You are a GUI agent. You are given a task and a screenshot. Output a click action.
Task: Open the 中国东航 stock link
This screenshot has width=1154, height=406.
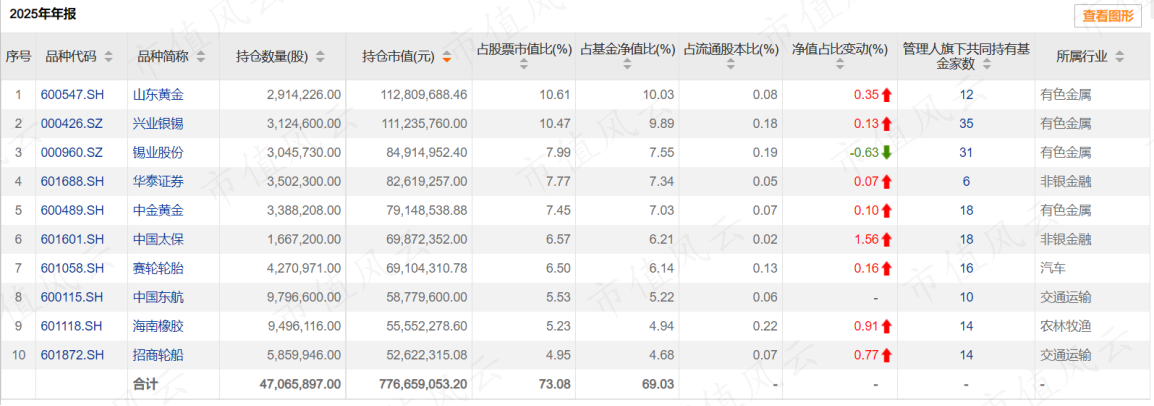(x=157, y=297)
